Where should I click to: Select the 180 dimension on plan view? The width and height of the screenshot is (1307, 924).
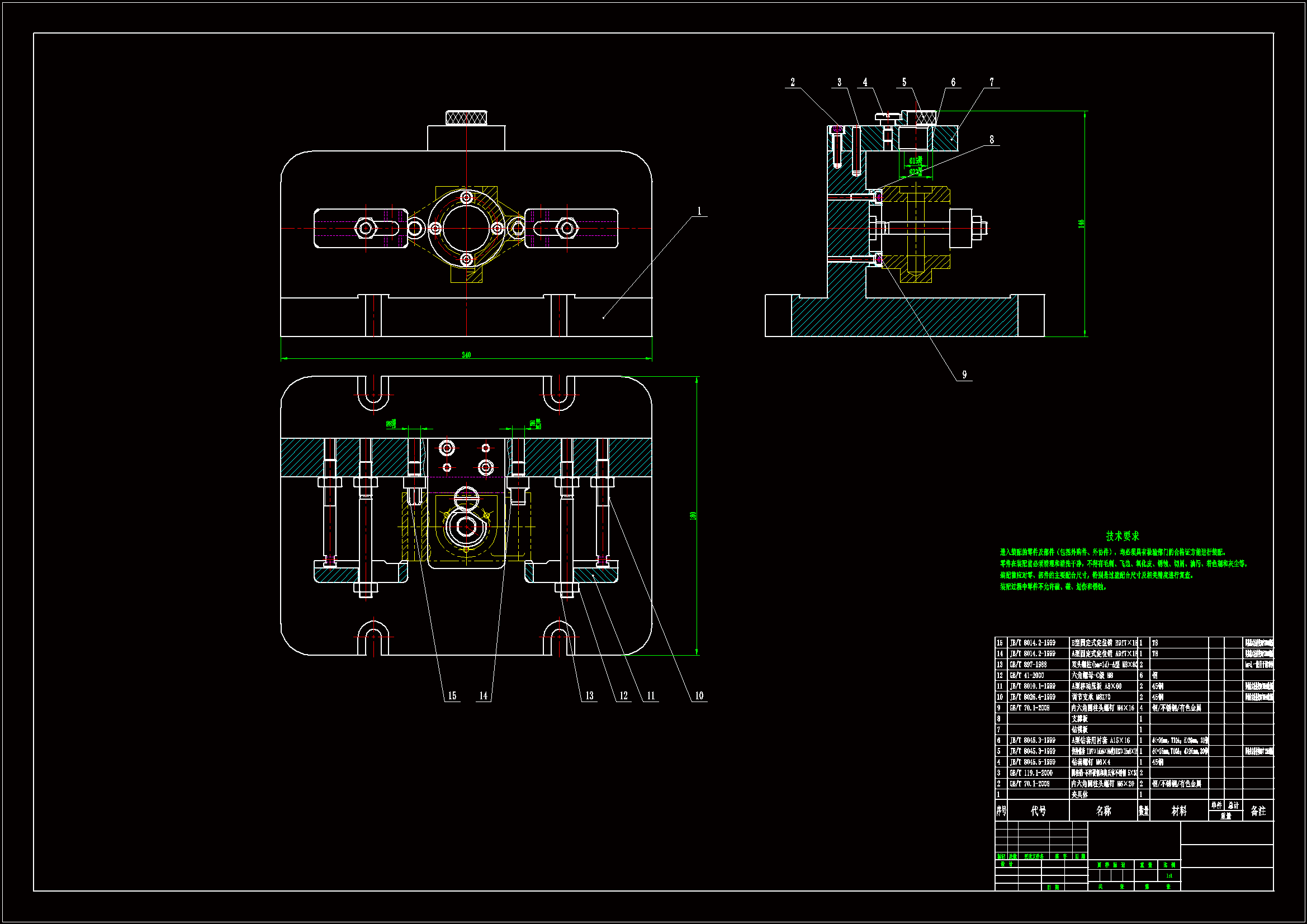point(693,515)
